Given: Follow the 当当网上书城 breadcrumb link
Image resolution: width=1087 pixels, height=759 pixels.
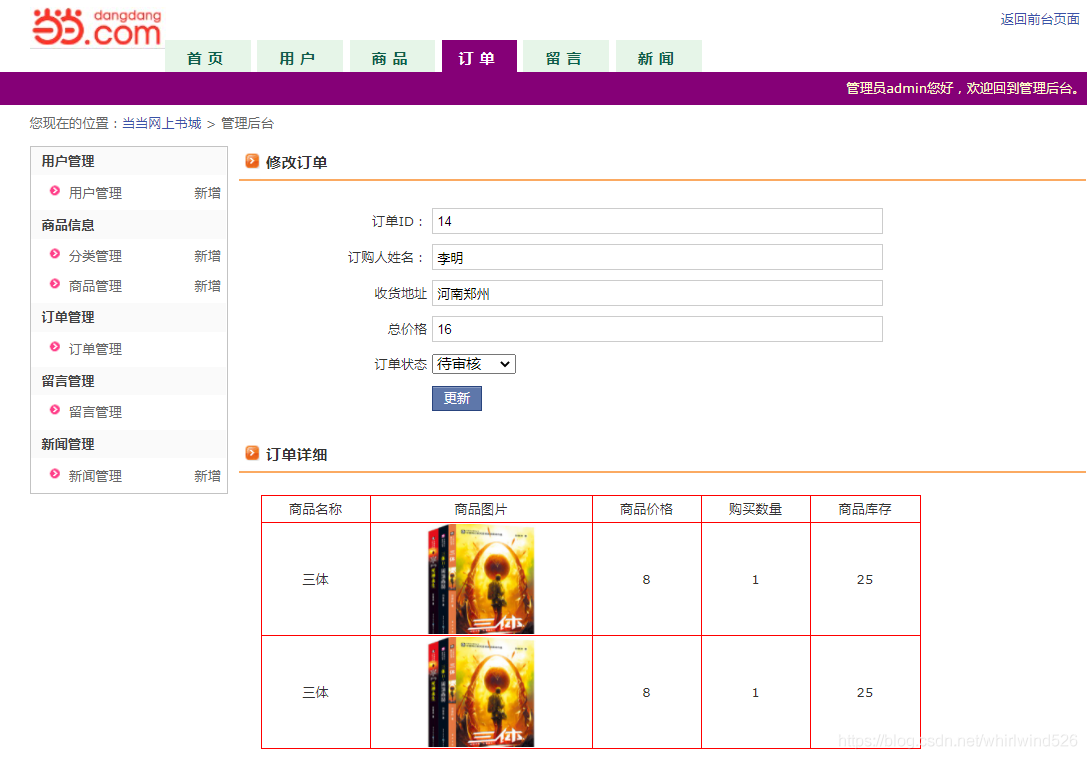Looking at the screenshot, I should coord(162,123).
